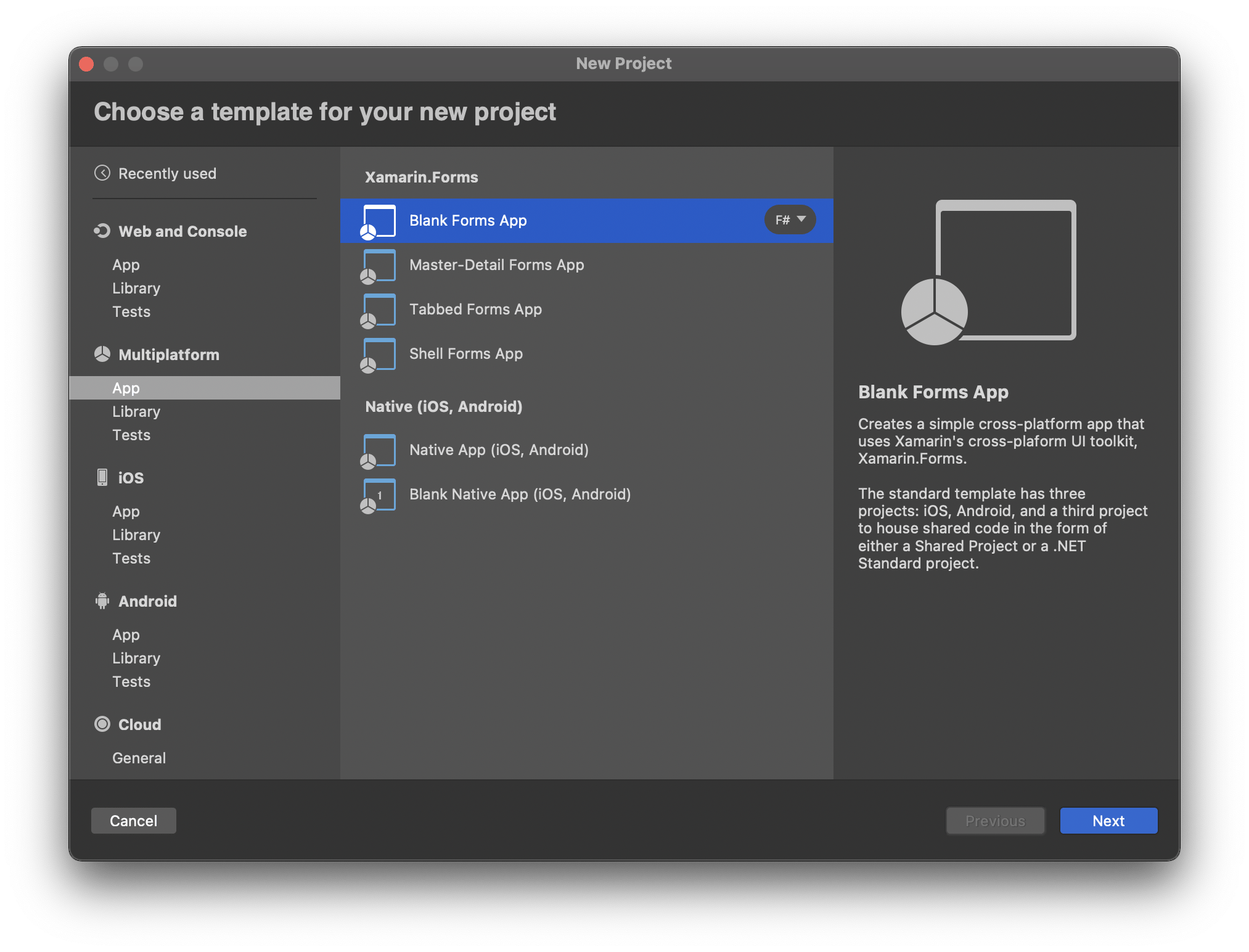Click the large Blank Forms App preview image
This screenshot has width=1249, height=952.
(989, 272)
